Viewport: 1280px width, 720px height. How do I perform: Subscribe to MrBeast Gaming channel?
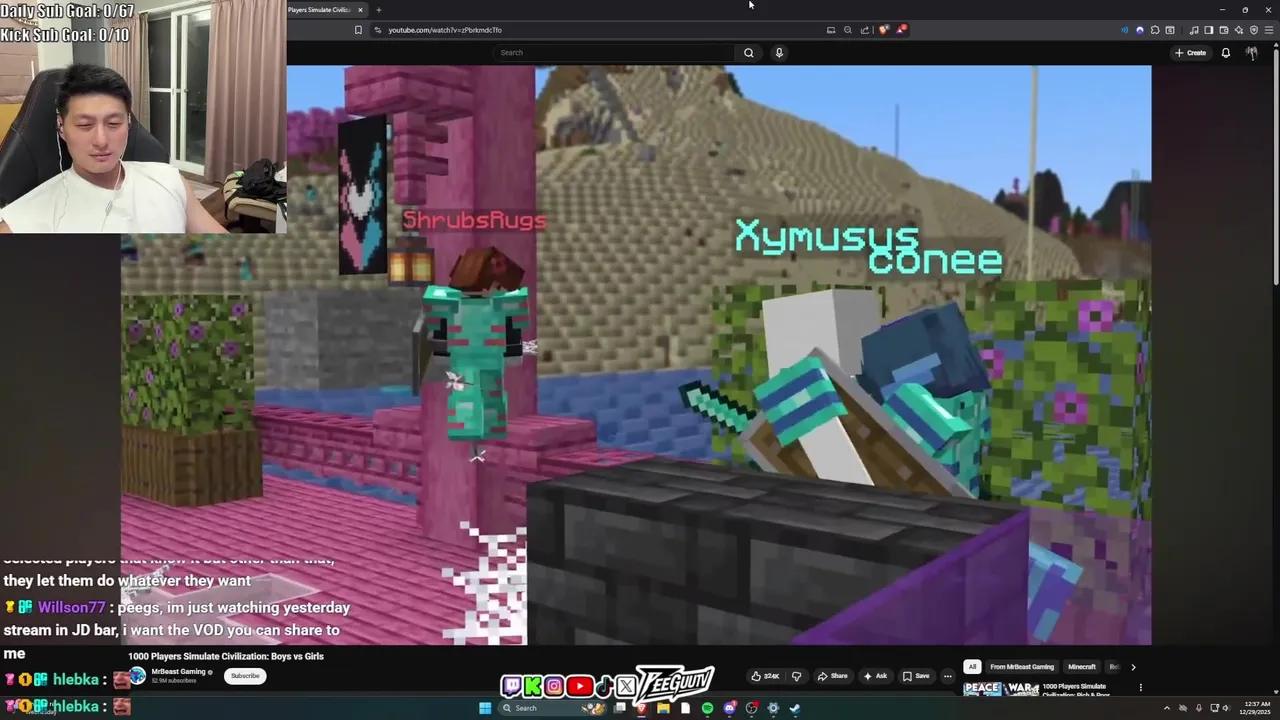coord(245,676)
